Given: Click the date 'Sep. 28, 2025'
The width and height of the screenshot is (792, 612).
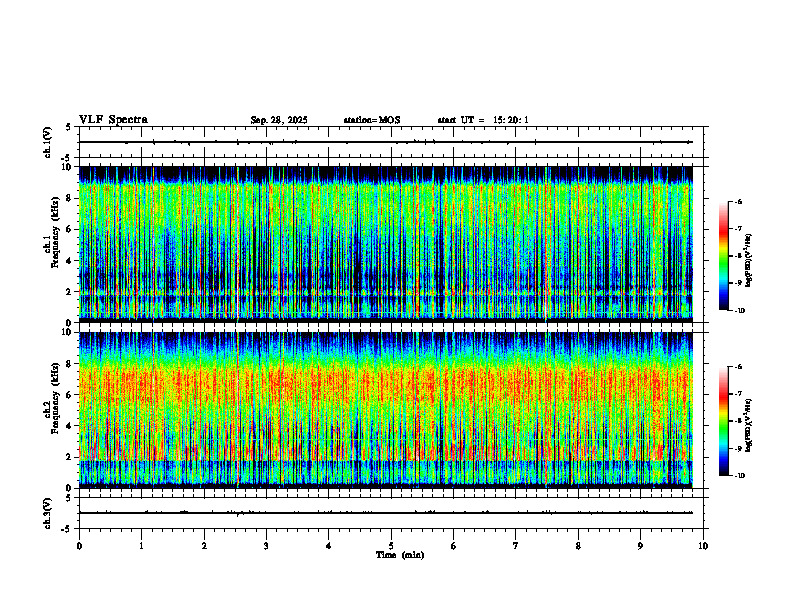Looking at the screenshot, I should pyautogui.click(x=279, y=120).
